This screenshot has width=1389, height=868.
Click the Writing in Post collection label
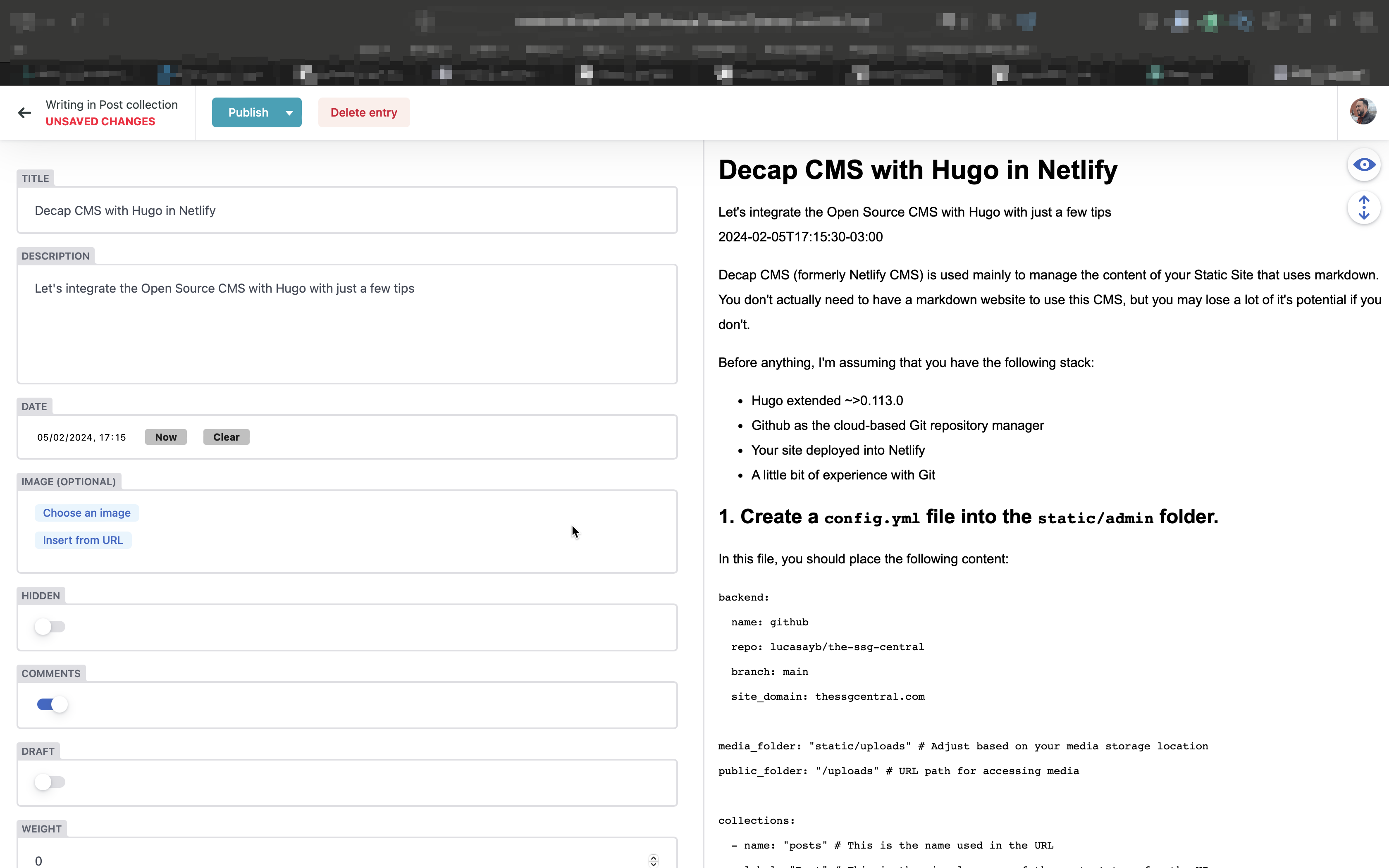[x=111, y=105]
